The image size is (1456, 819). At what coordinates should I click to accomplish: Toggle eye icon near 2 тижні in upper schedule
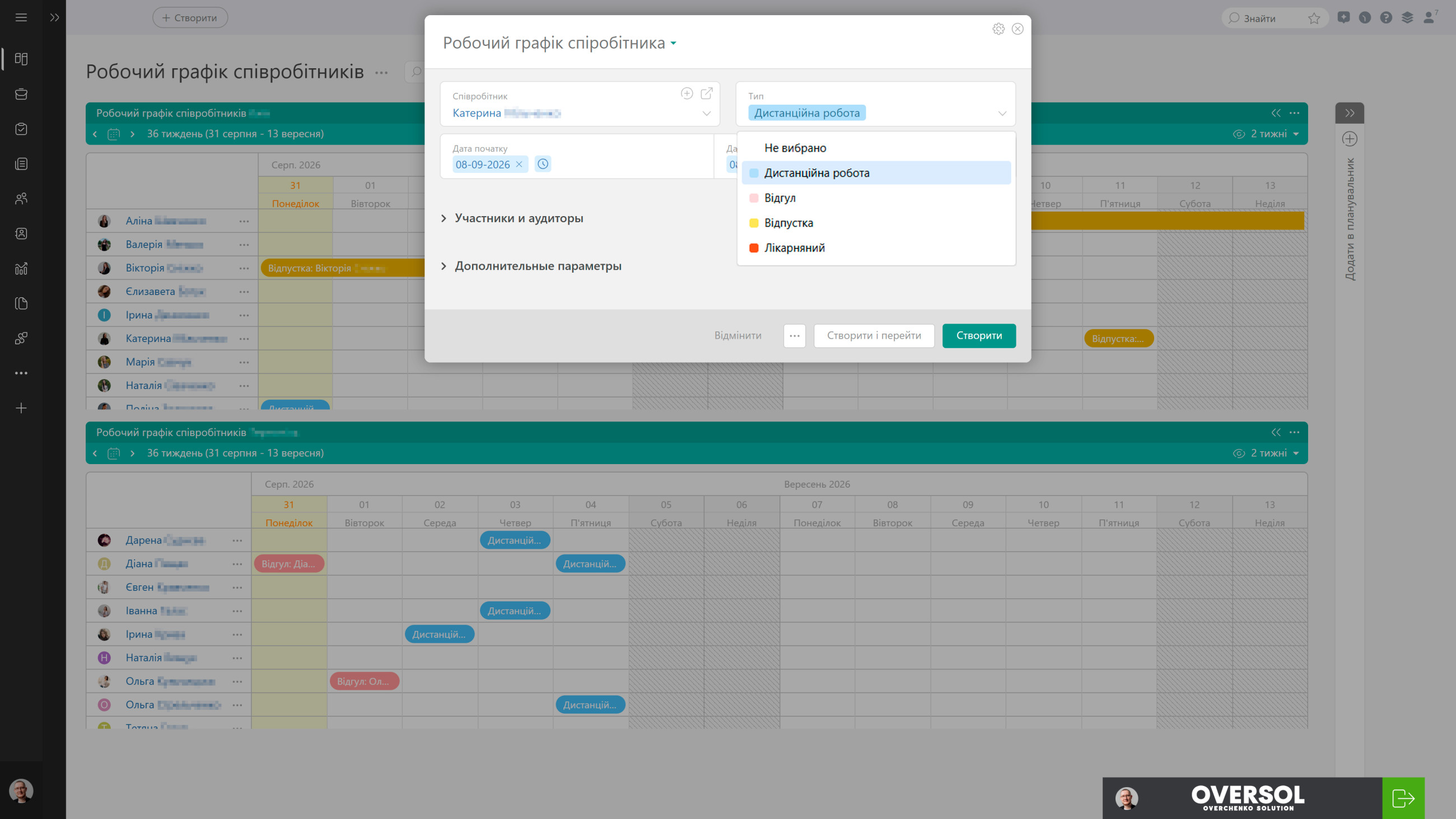1238,134
